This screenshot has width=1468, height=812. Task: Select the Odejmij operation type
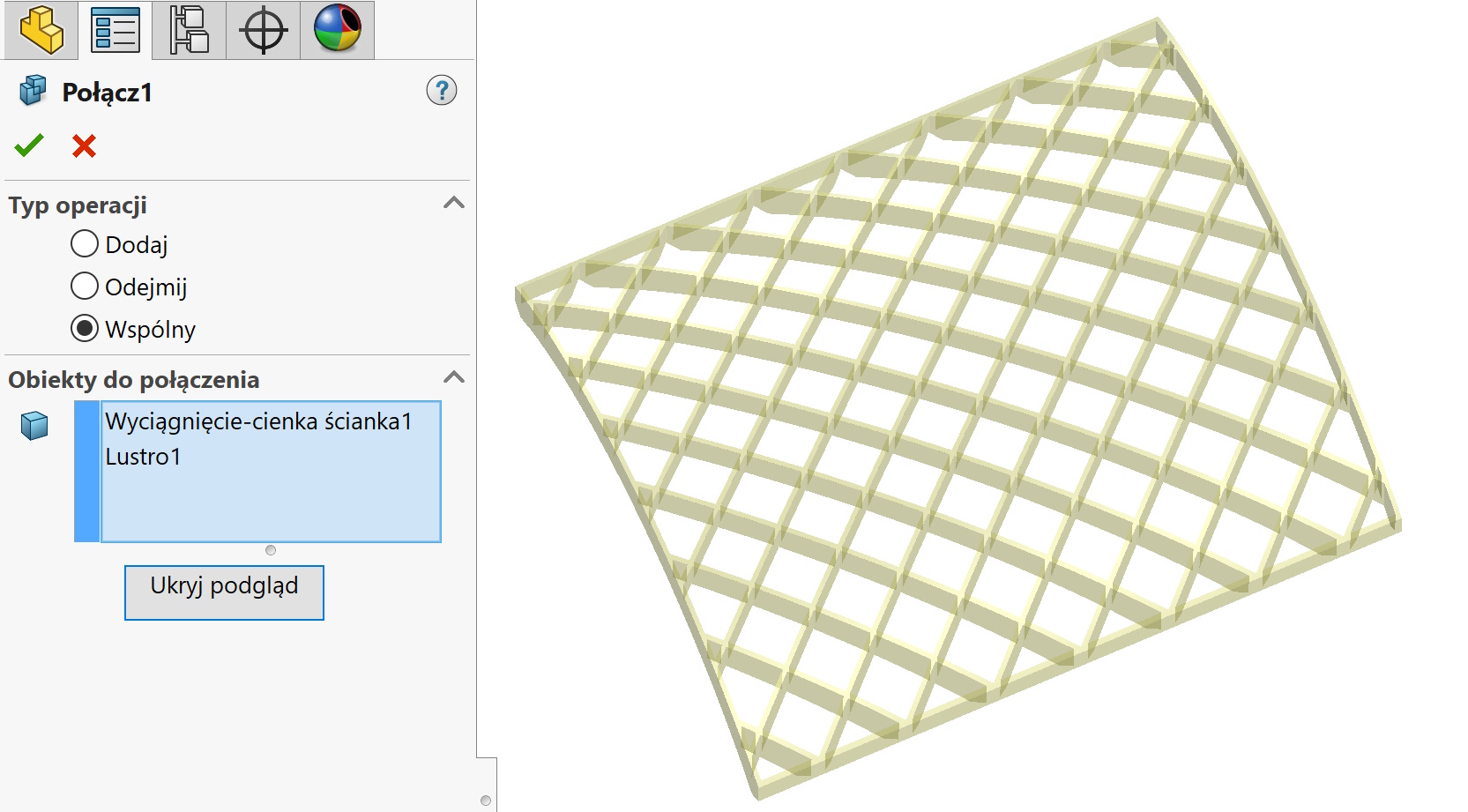[85, 286]
